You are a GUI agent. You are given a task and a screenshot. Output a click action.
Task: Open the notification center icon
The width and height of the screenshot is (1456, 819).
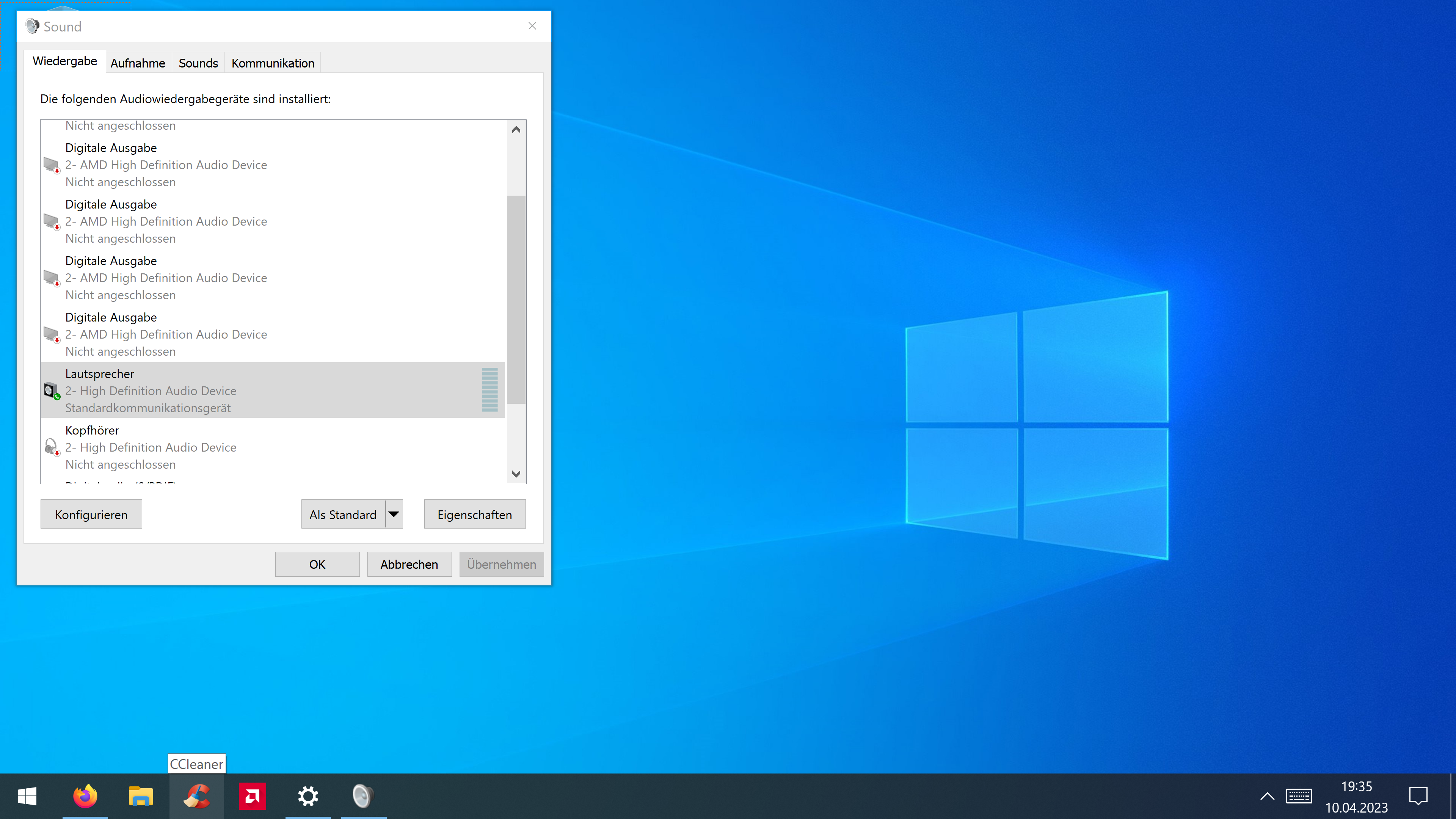(x=1418, y=796)
